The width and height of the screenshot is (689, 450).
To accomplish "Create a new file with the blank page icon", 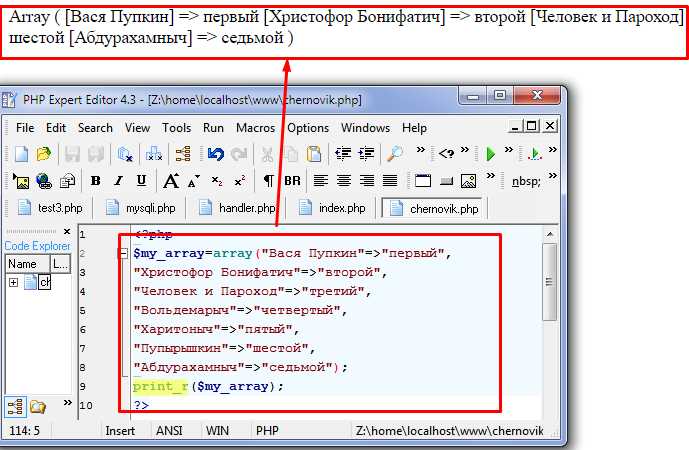I will 21,154.
